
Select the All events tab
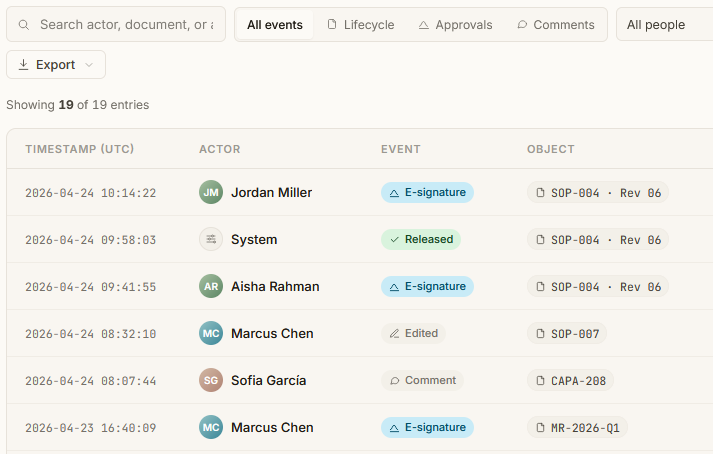point(275,25)
